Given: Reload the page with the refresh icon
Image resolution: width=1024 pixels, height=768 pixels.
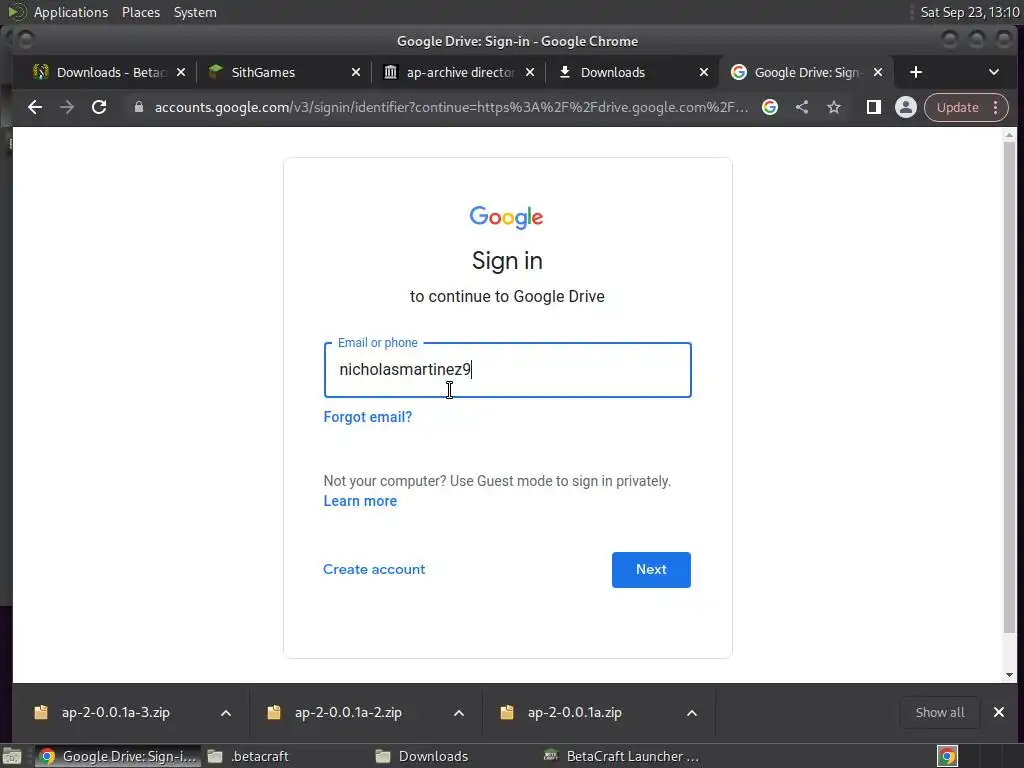Looking at the screenshot, I should (x=99, y=107).
